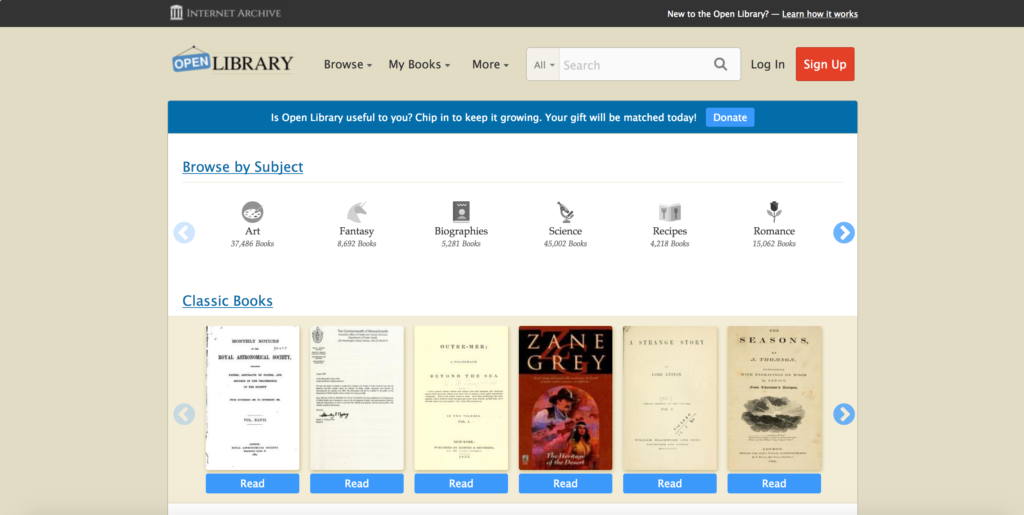This screenshot has width=1024, height=515.
Task: Select the Romance rose subject icon
Action: [x=775, y=212]
